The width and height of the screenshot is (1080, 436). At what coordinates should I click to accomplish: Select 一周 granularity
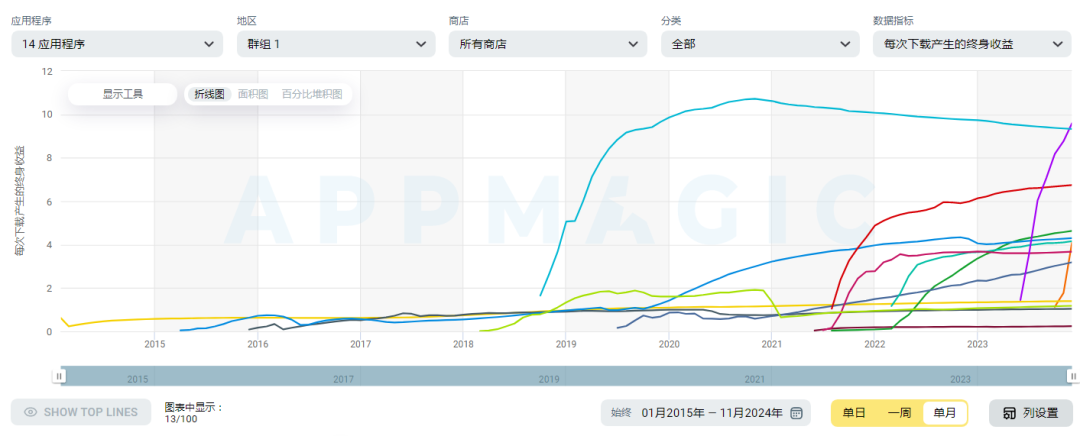coord(900,413)
